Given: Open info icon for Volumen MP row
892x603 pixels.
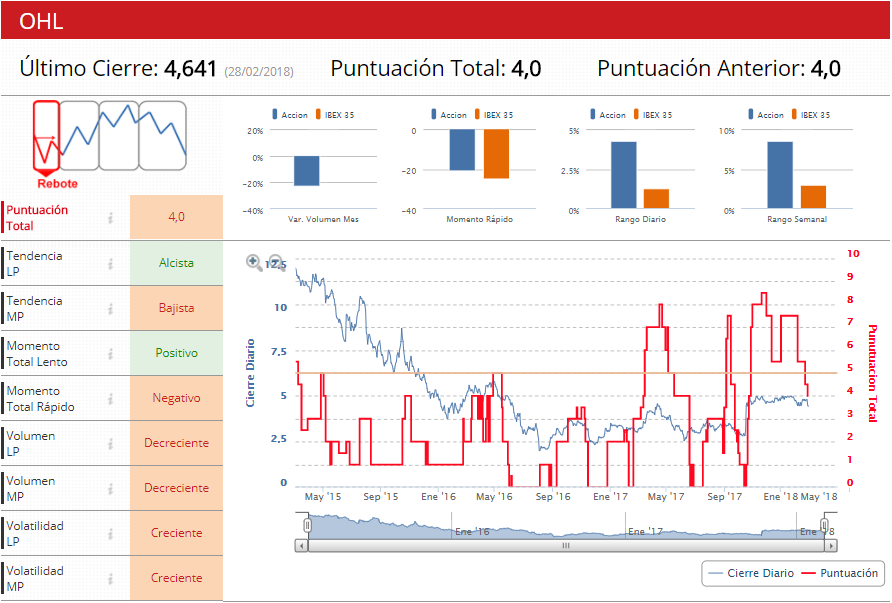Looking at the screenshot, I should [111, 488].
